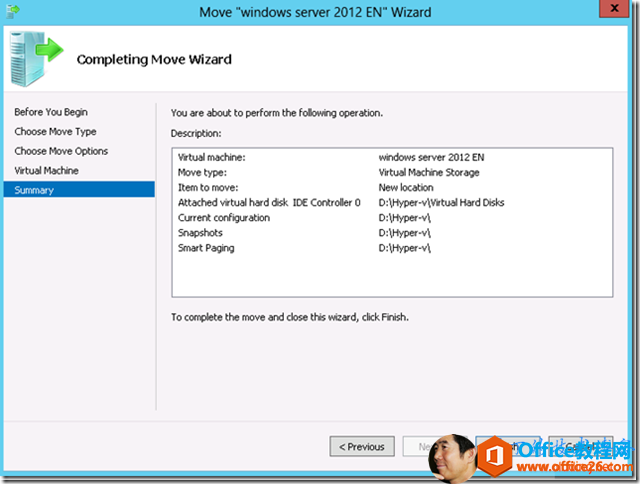Click the wizard icon in the title bar
The width and height of the screenshot is (640, 484).
coord(13,11)
